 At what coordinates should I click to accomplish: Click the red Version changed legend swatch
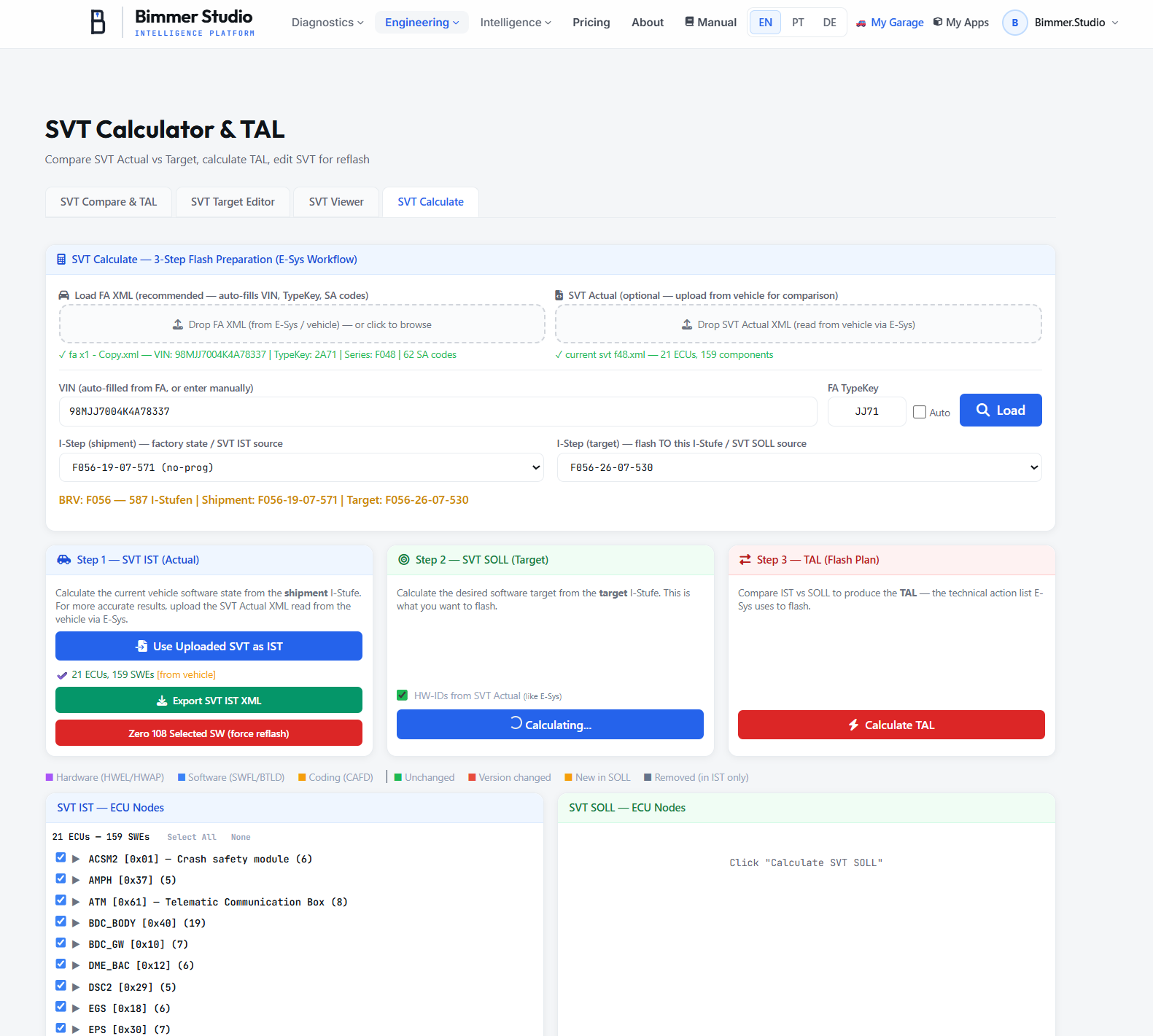click(472, 777)
